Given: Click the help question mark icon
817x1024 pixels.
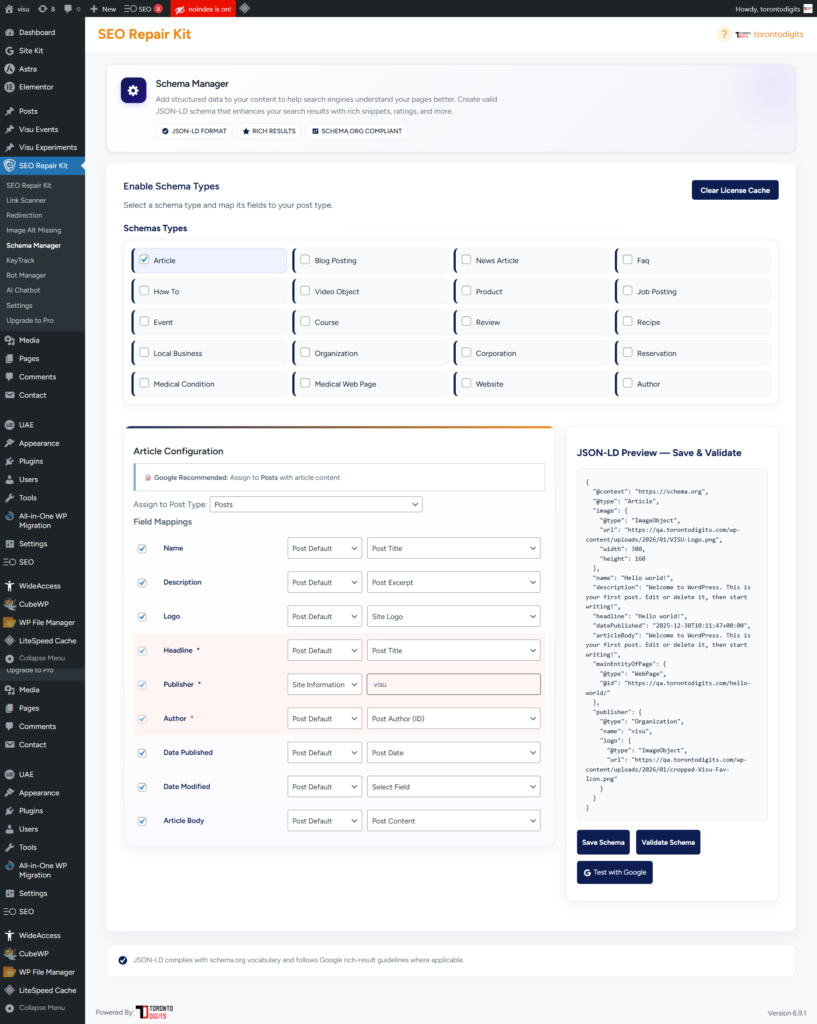Looking at the screenshot, I should point(723,34).
